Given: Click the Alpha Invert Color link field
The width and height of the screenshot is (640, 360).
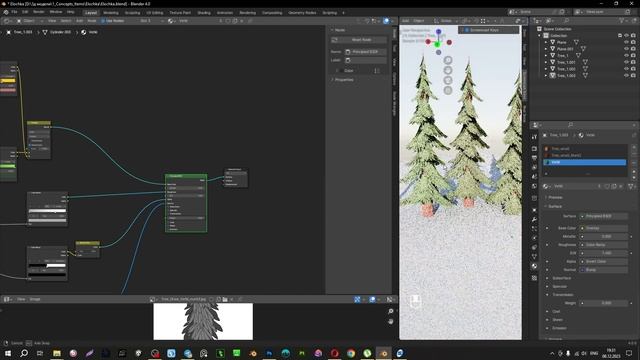Looking at the screenshot, I should pos(603,262).
